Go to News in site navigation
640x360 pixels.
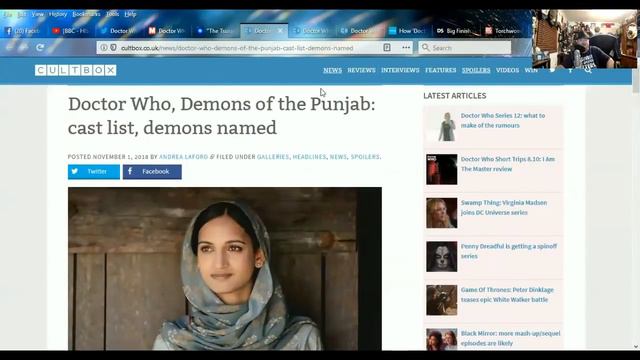(x=332, y=70)
